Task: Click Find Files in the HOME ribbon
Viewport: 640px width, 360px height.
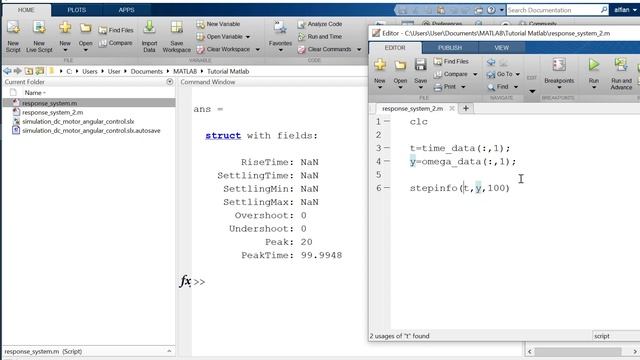Action: [x=116, y=30]
